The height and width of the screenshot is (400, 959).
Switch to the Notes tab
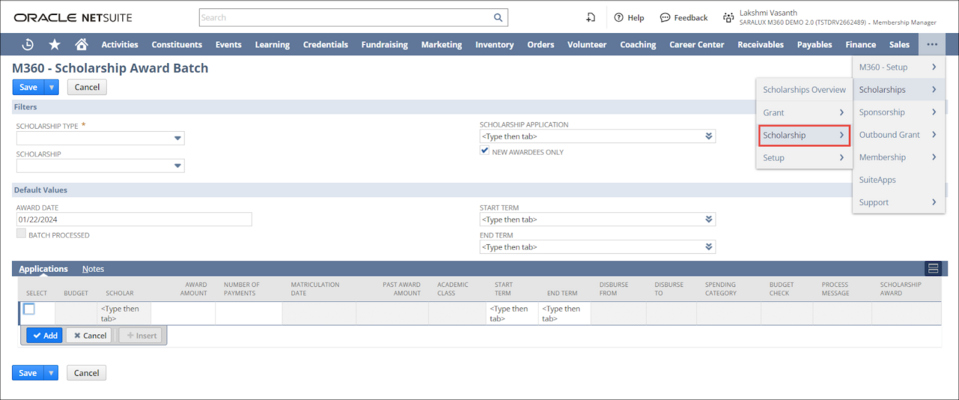pyautogui.click(x=93, y=269)
